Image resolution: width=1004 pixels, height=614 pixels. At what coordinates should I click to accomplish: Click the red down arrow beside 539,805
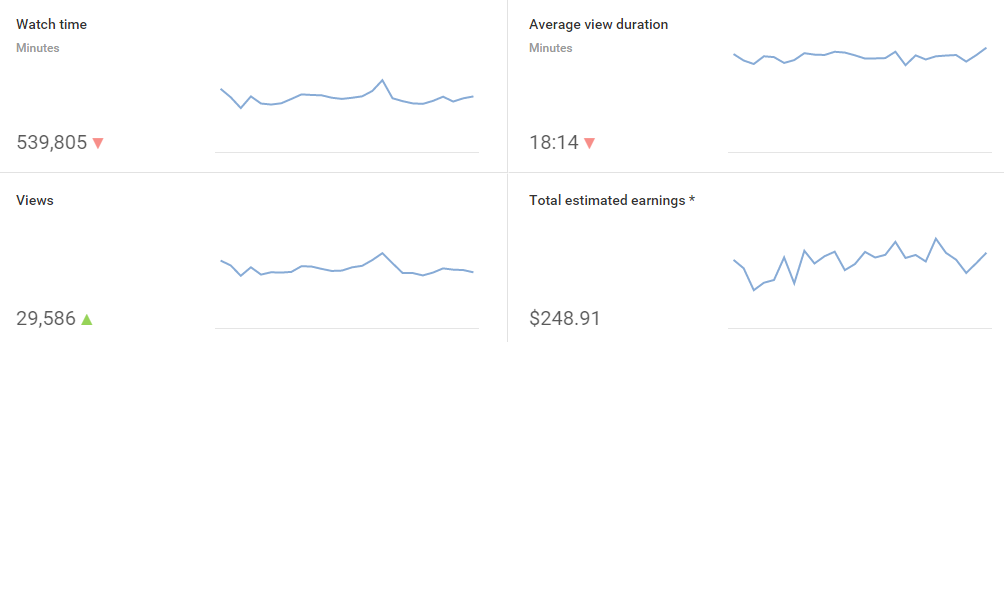coord(98,143)
